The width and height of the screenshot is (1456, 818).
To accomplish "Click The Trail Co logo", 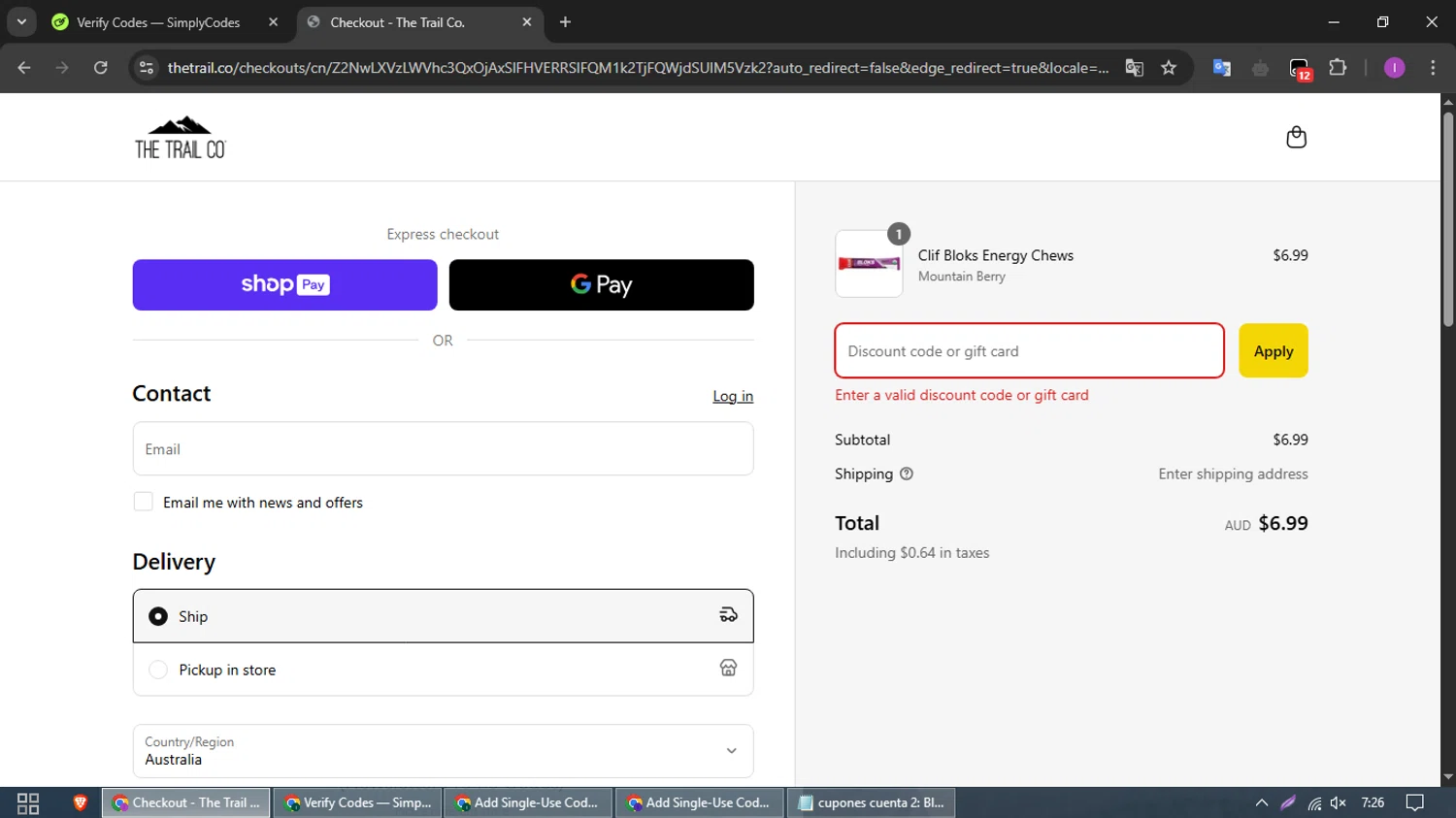I will tap(181, 138).
